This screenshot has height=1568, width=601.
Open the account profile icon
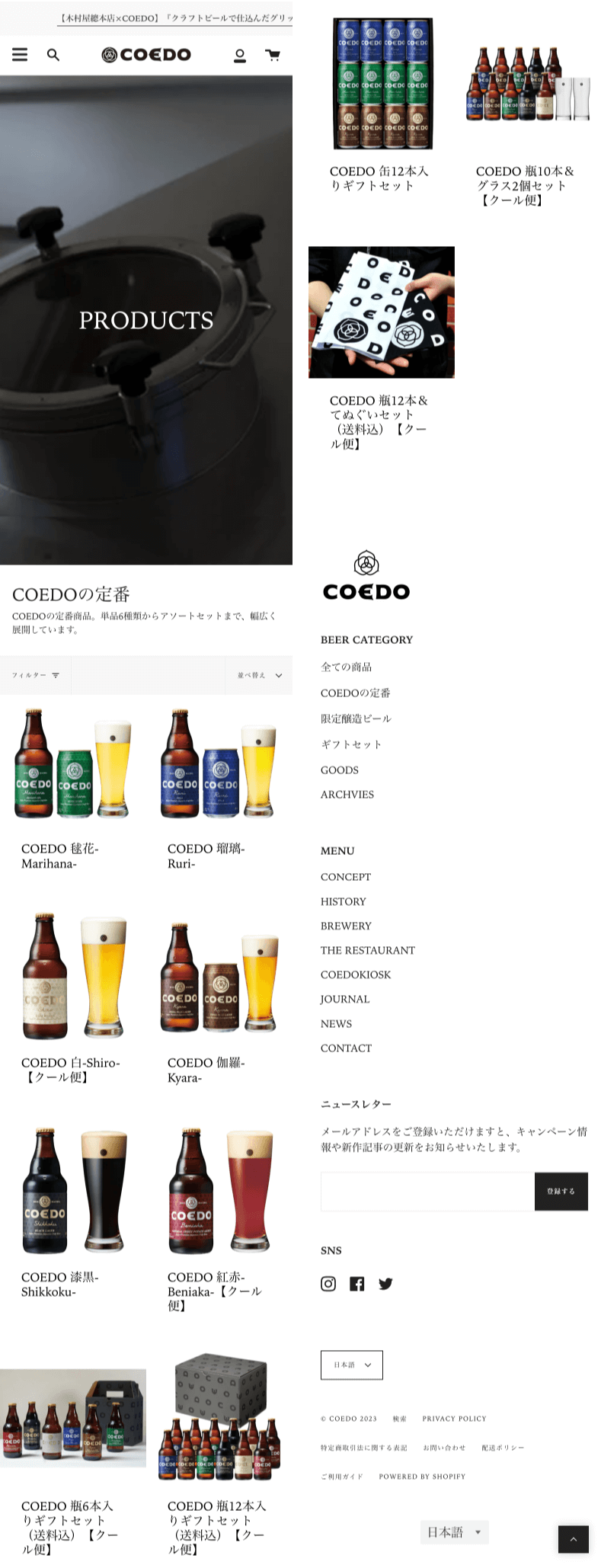click(240, 55)
